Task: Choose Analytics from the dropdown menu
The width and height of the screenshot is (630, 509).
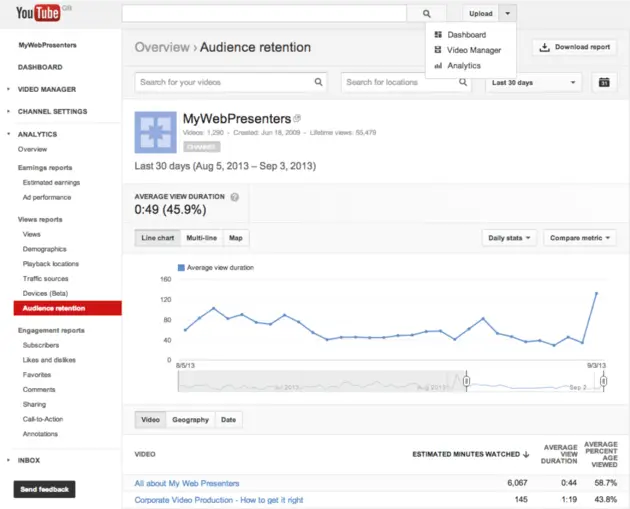Action: (464, 65)
